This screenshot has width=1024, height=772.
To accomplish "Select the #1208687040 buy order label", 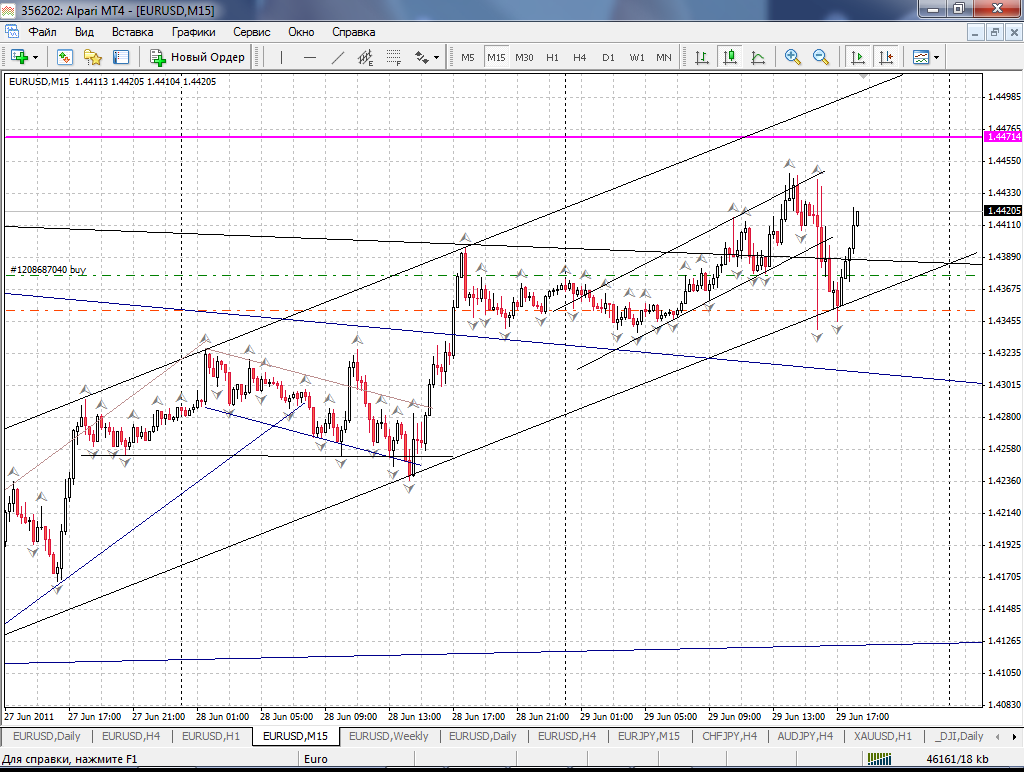I will (x=48, y=269).
